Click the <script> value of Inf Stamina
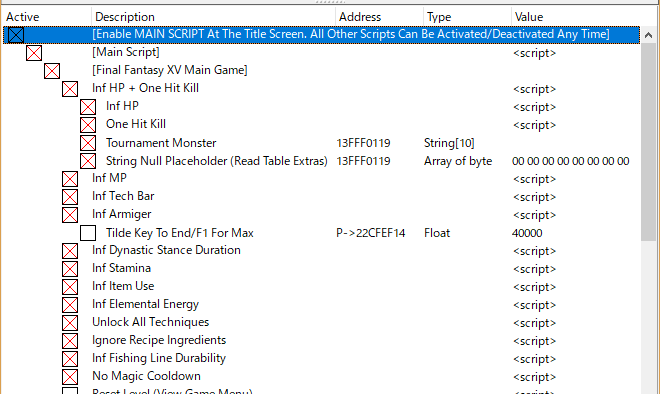 (x=535, y=269)
